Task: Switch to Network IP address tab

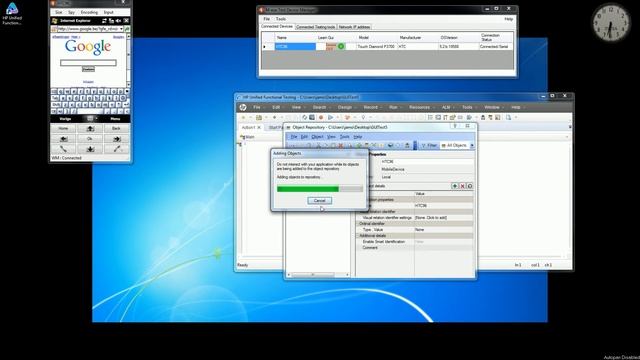Action: pos(354,27)
